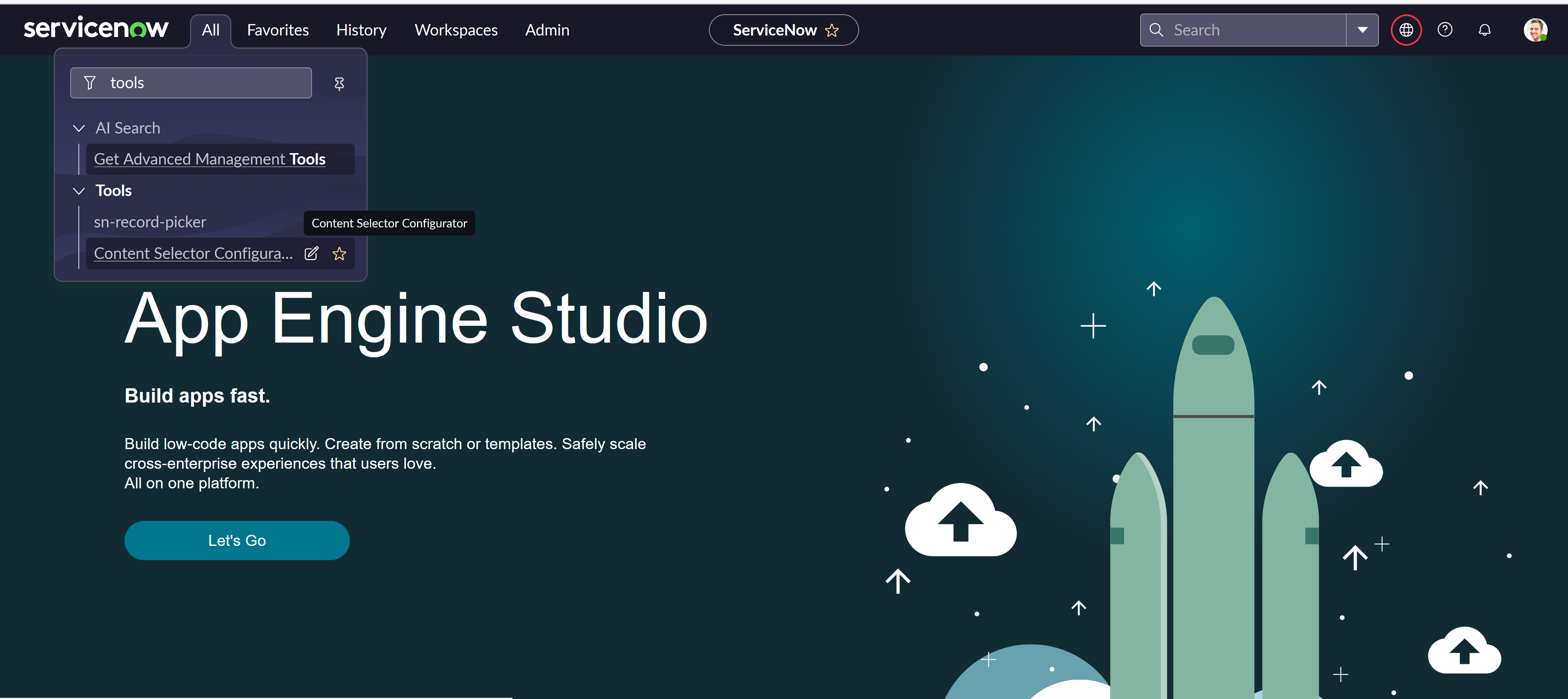Pin the All menu open
Viewport: 1568px width, 699px height.
tap(339, 83)
